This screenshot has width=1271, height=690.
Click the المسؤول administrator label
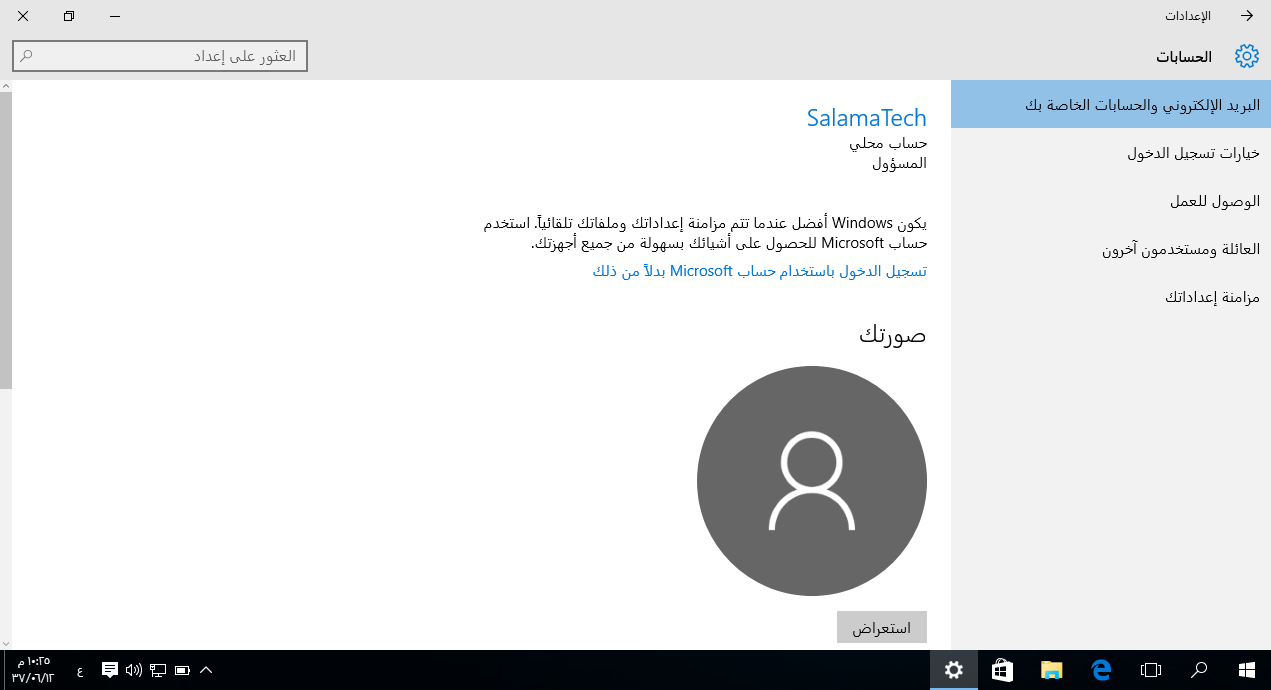(x=899, y=163)
